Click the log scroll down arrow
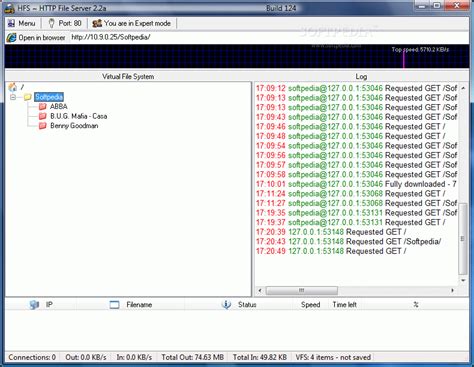This screenshot has width=474, height=367. (463, 280)
